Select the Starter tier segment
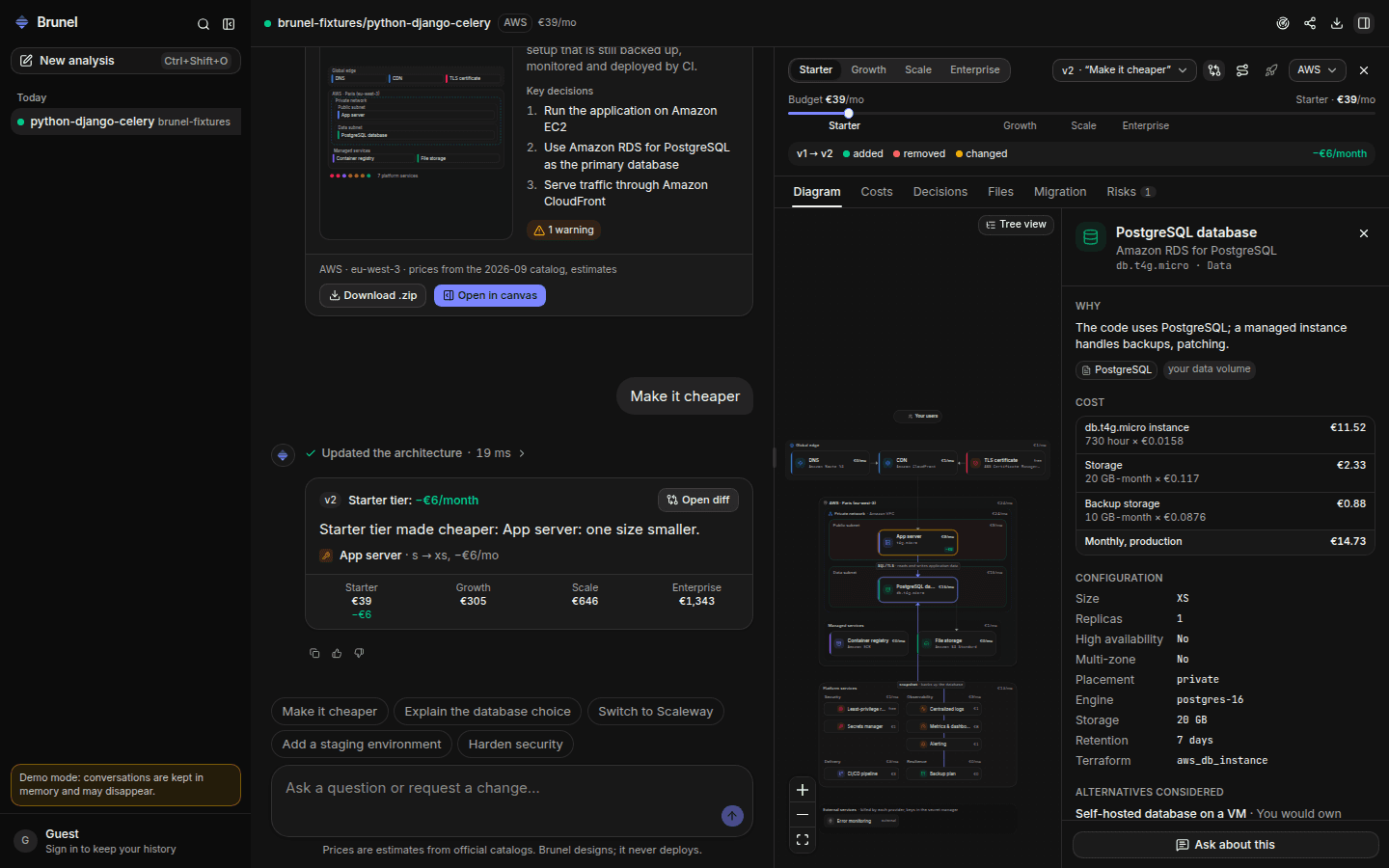 [815, 70]
